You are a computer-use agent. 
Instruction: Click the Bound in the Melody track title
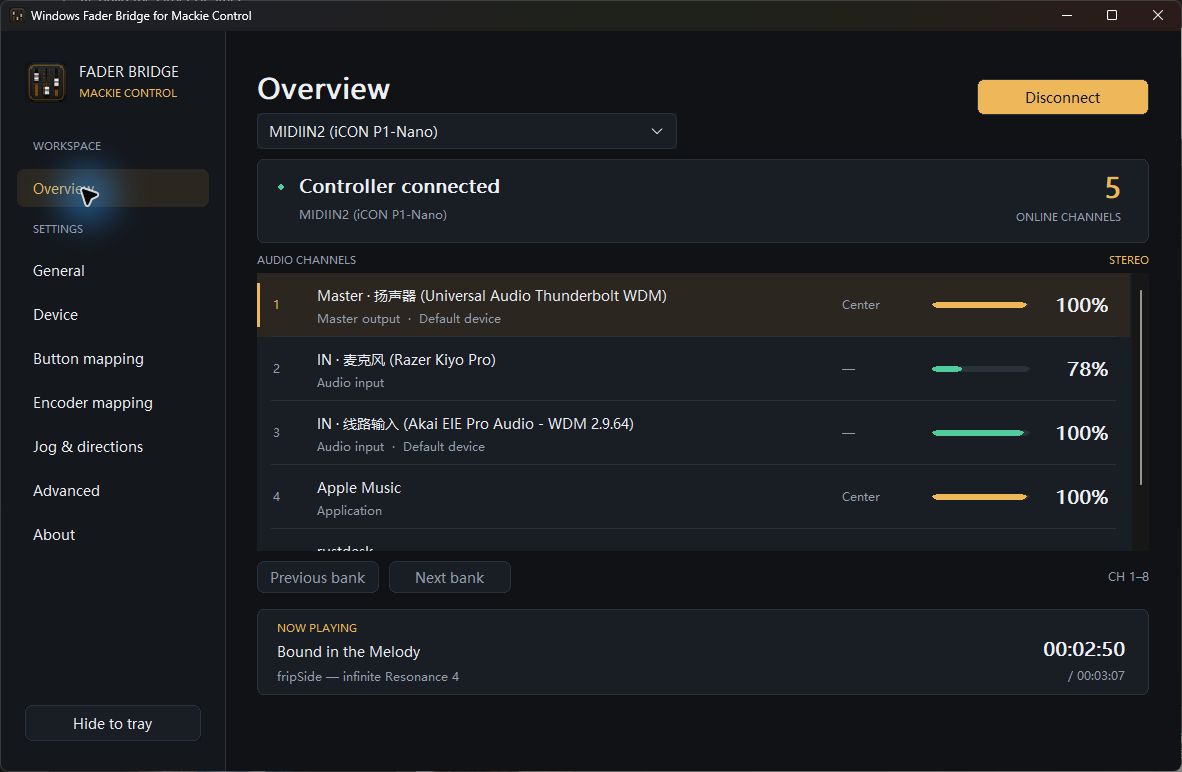[348, 651]
